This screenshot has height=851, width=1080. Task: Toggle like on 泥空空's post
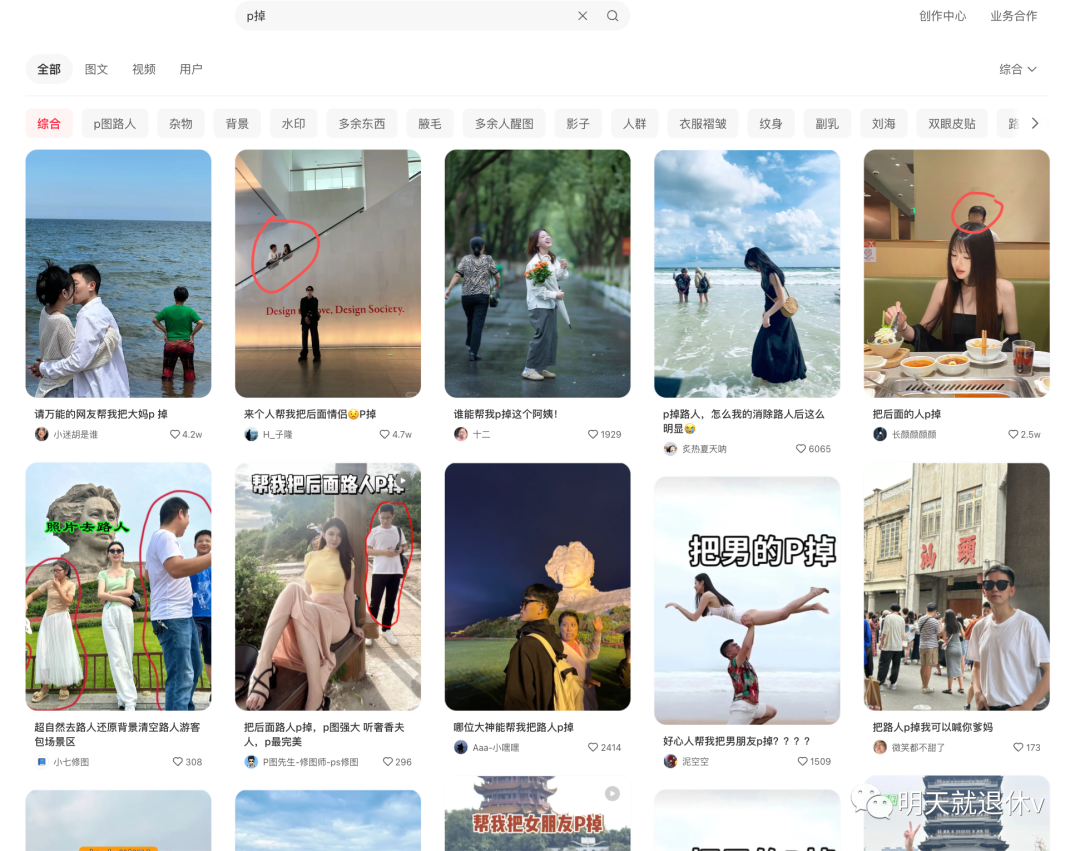(803, 762)
